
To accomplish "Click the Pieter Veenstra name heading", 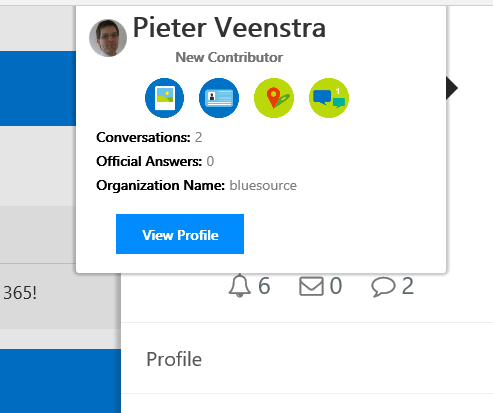I will coord(229,28).
